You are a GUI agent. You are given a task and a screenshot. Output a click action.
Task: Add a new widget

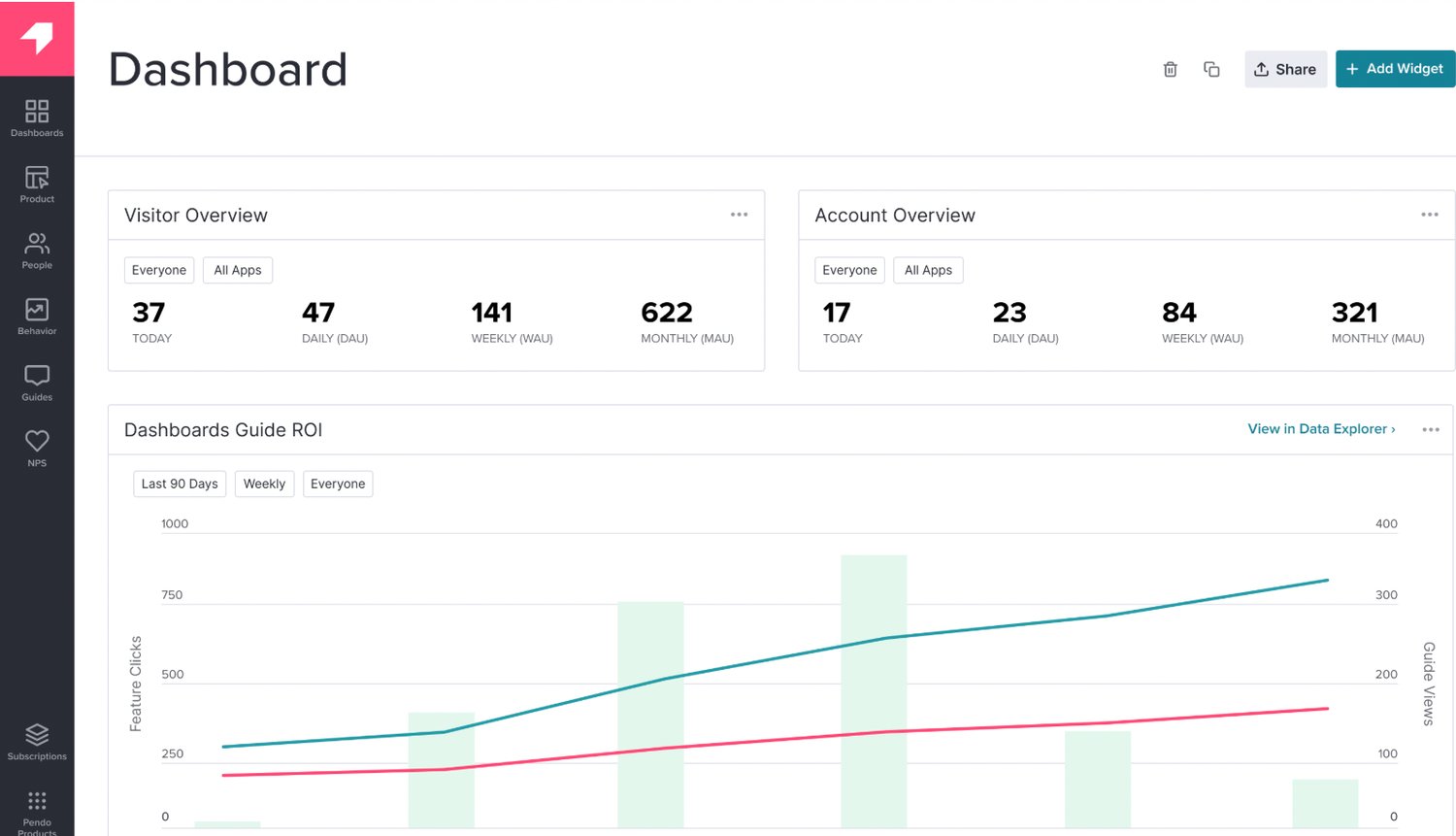[1395, 69]
